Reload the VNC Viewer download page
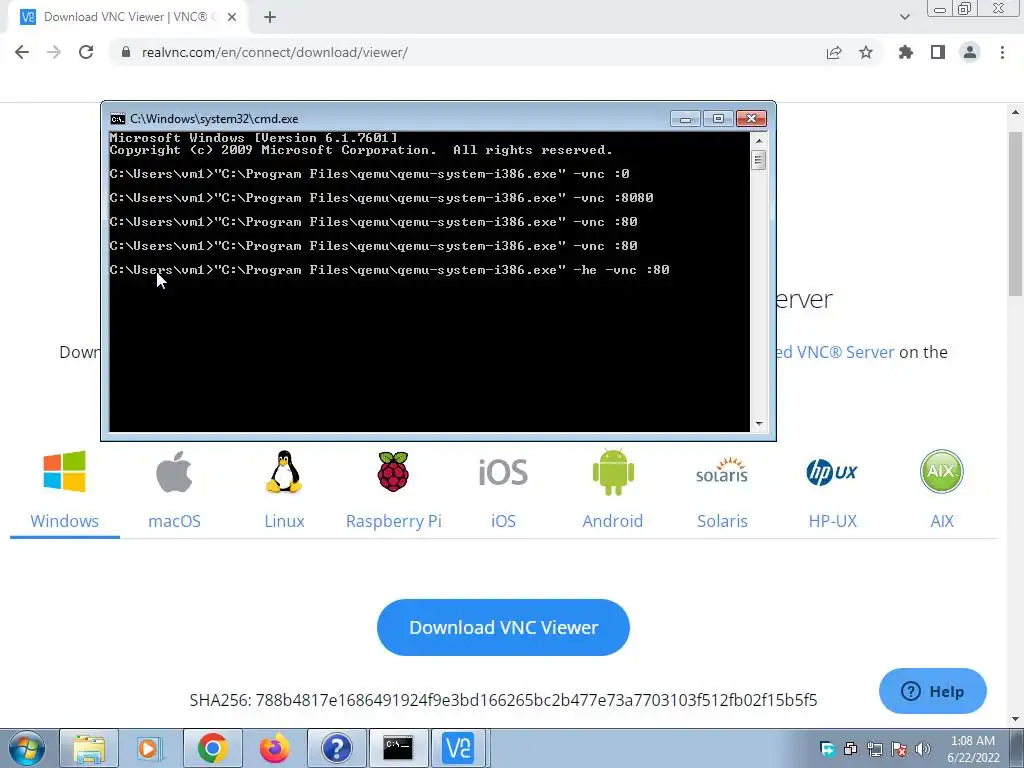The height and width of the screenshot is (768, 1024). [x=86, y=52]
